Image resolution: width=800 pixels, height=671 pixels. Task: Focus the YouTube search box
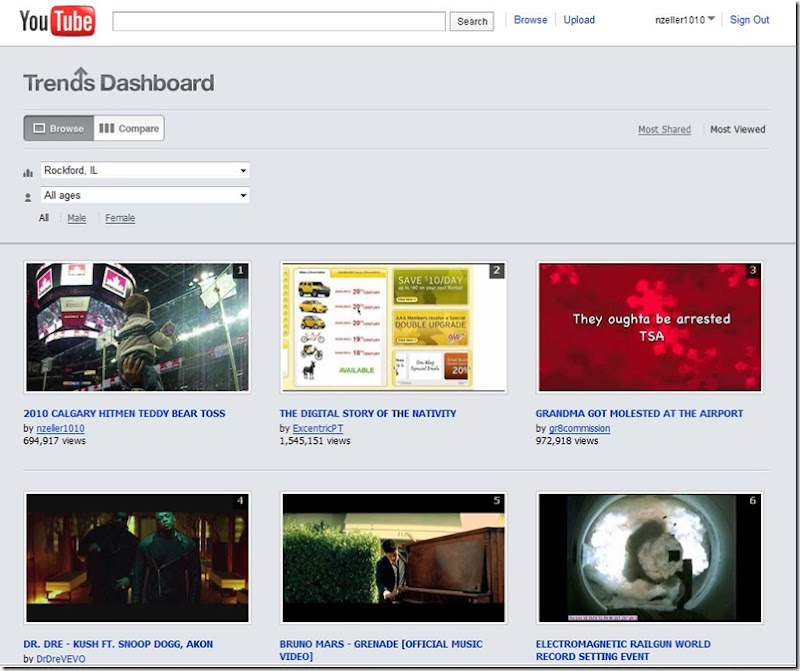(279, 21)
